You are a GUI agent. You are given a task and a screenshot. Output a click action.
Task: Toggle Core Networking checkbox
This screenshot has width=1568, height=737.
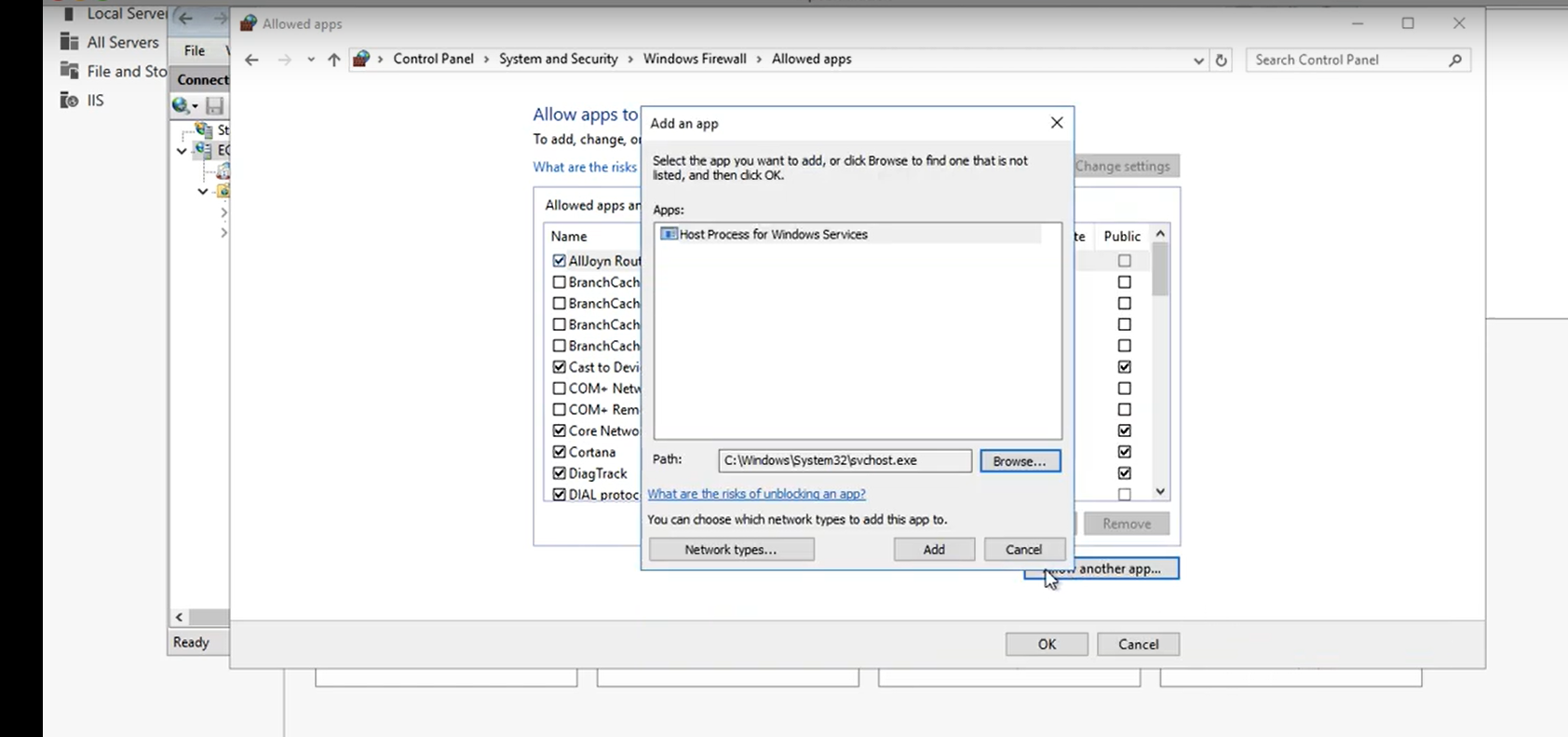tap(559, 430)
